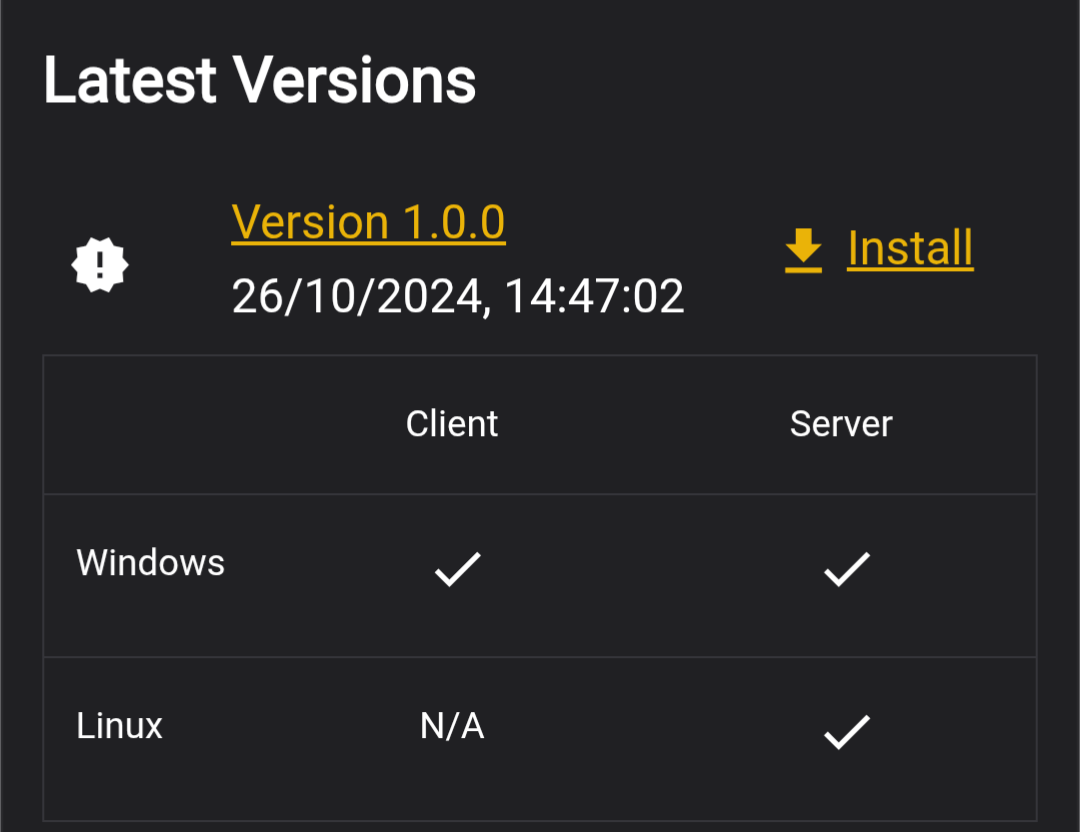
Task: Click the word Versions in the heading
Action: (354, 81)
